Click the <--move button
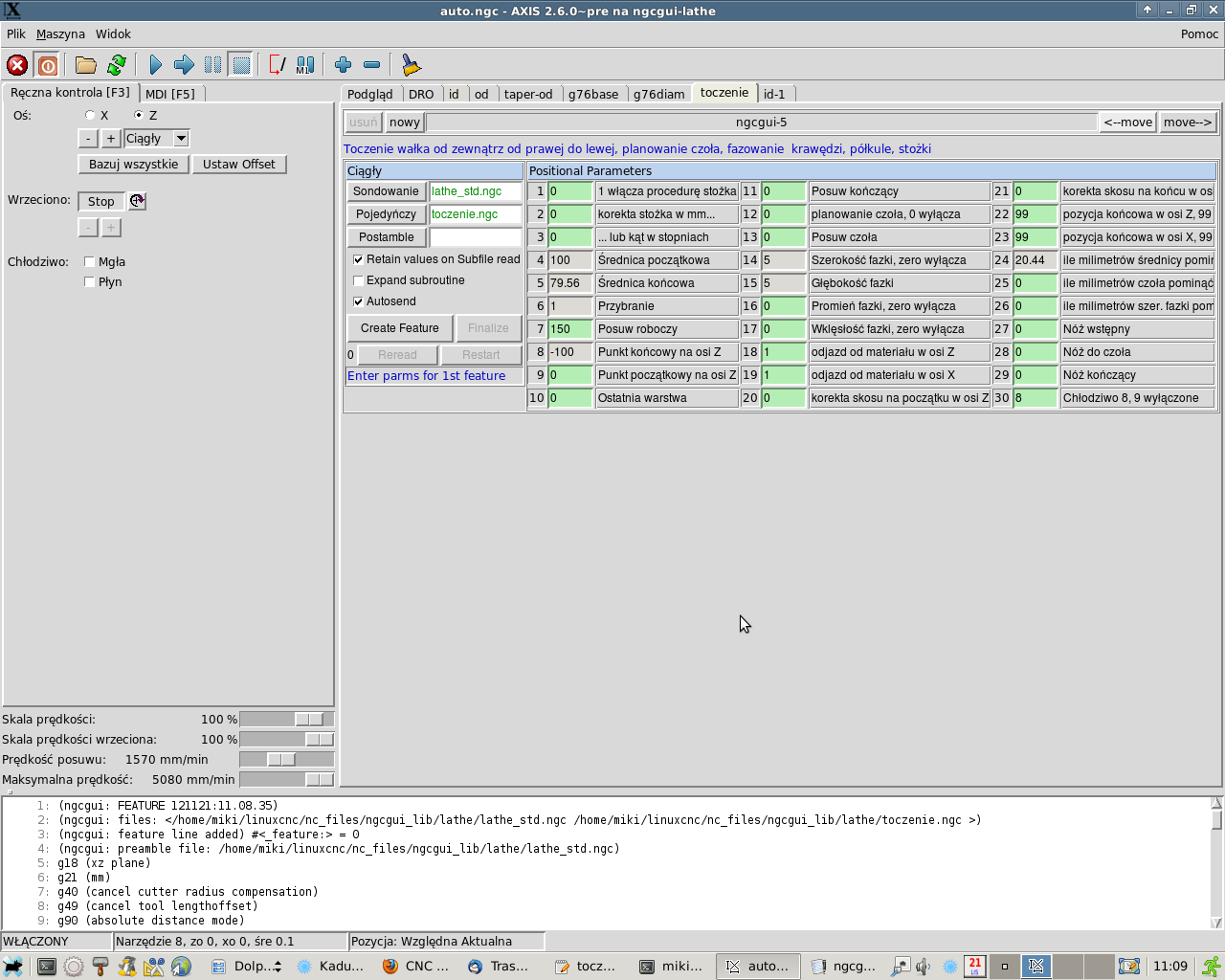This screenshot has width=1225, height=980. pos(1128,122)
